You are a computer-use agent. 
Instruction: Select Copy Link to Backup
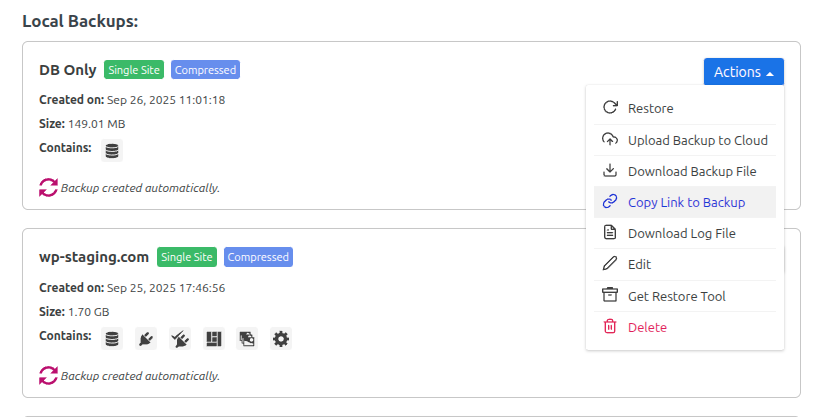pyautogui.click(x=686, y=202)
